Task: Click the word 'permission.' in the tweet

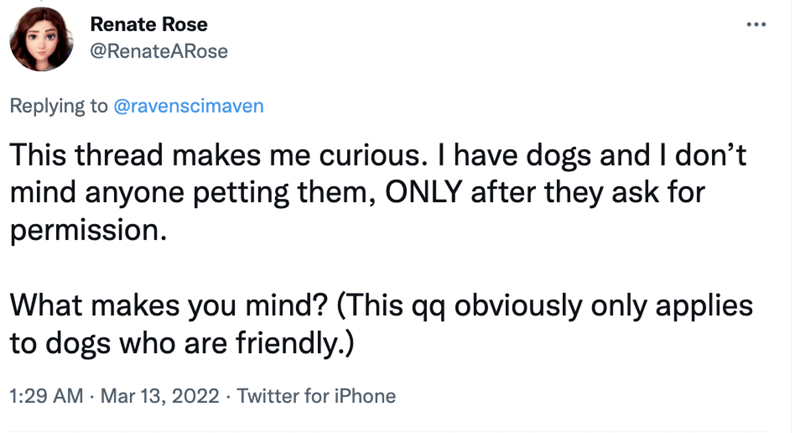Action: point(89,231)
